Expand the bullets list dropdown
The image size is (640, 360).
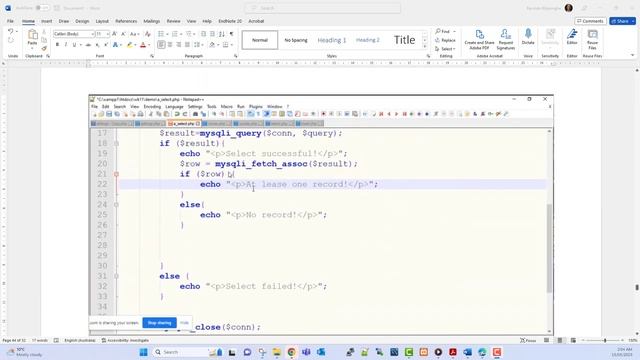(166, 34)
